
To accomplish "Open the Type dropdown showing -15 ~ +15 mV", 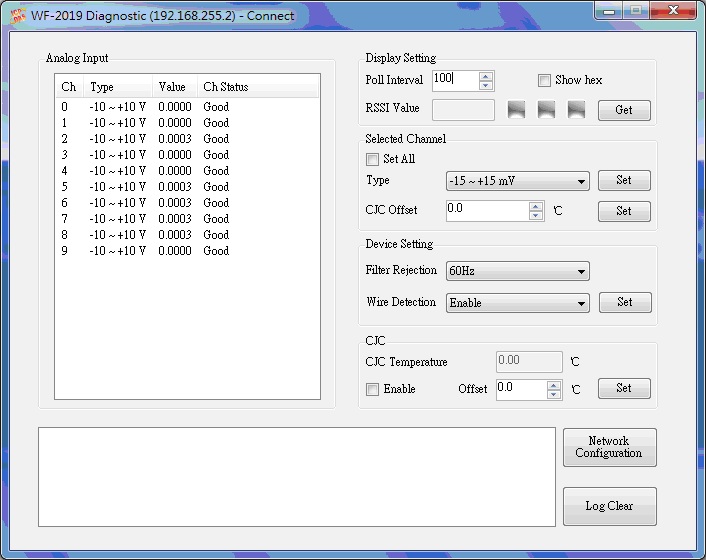I will 517,181.
